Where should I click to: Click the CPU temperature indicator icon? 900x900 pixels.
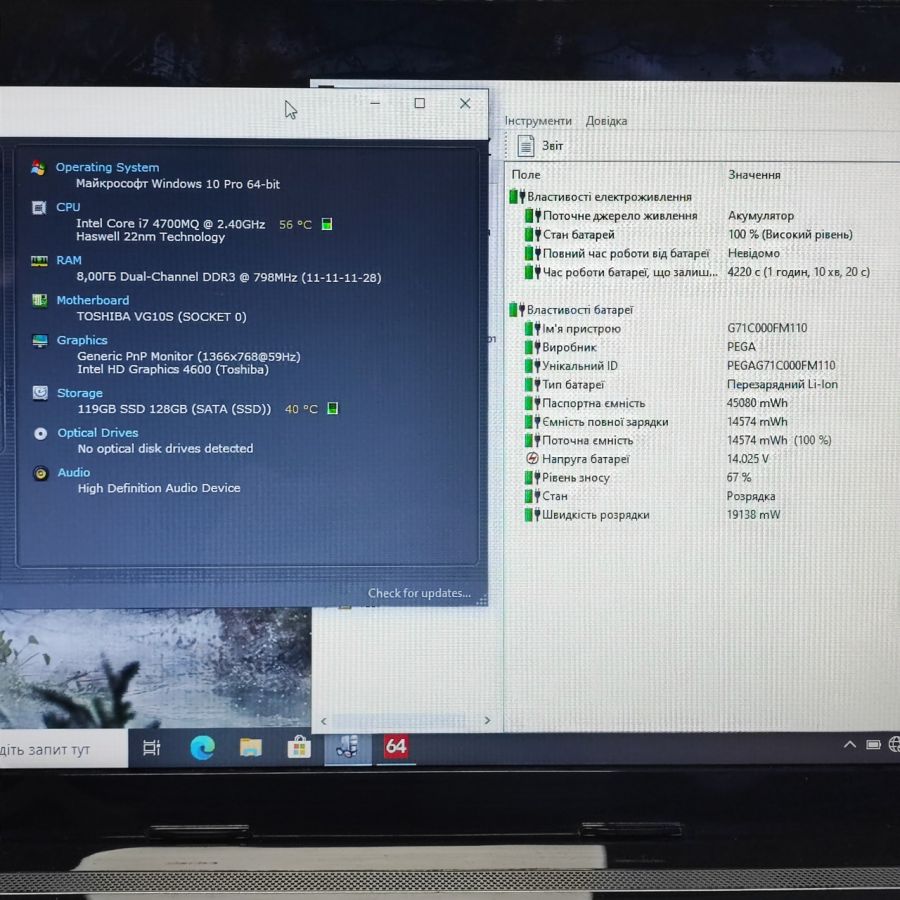(x=327, y=224)
